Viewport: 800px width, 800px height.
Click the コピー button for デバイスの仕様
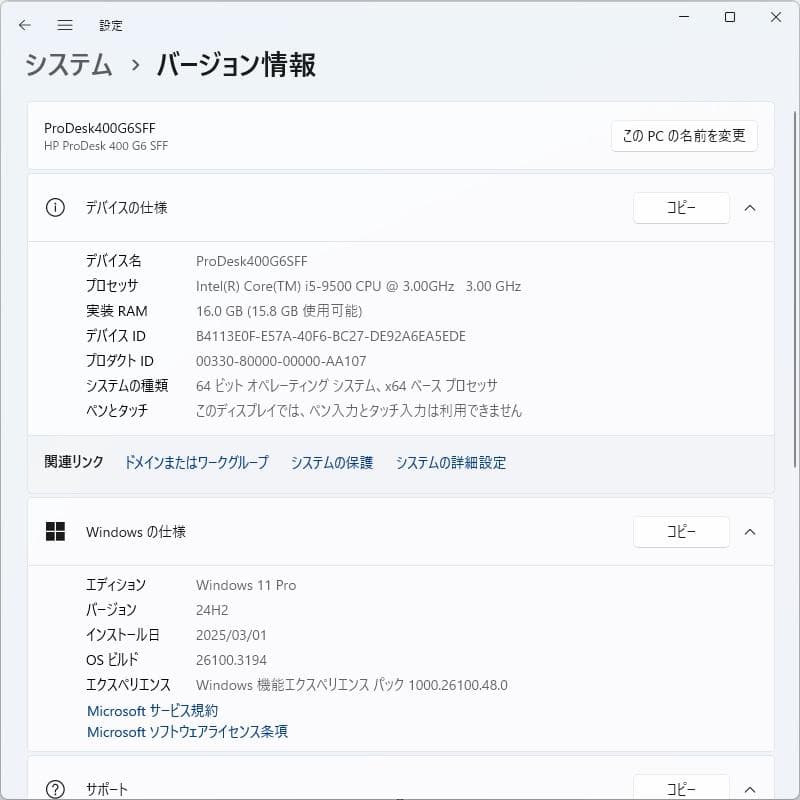pyautogui.click(x=681, y=208)
